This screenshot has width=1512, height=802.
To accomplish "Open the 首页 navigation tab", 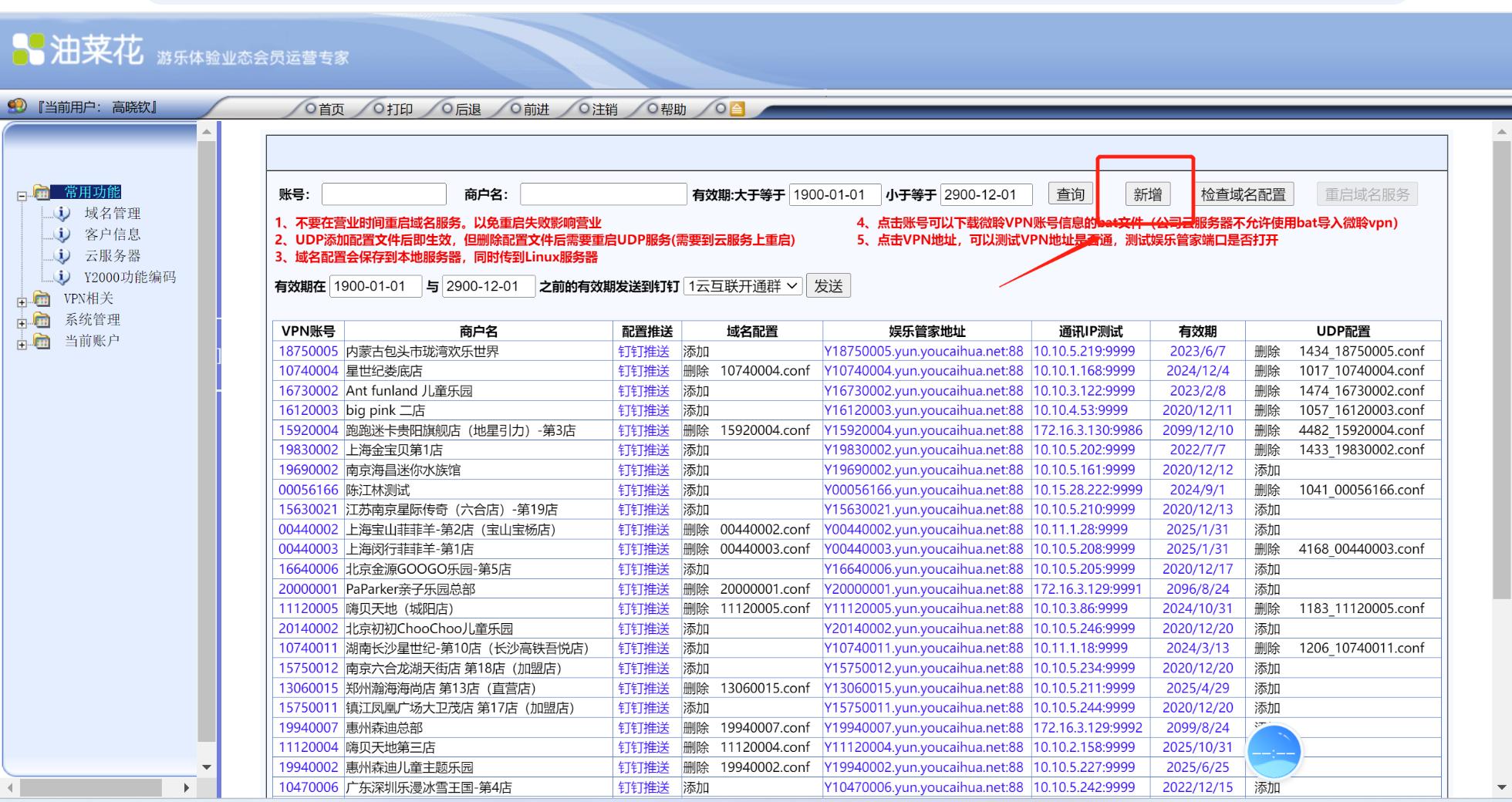I will (325, 110).
